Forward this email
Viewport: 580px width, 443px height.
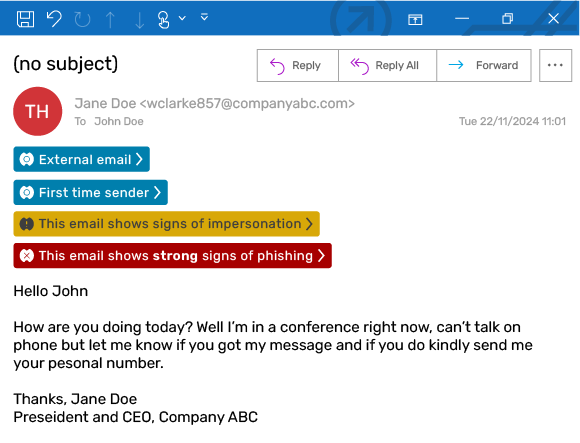coord(484,65)
